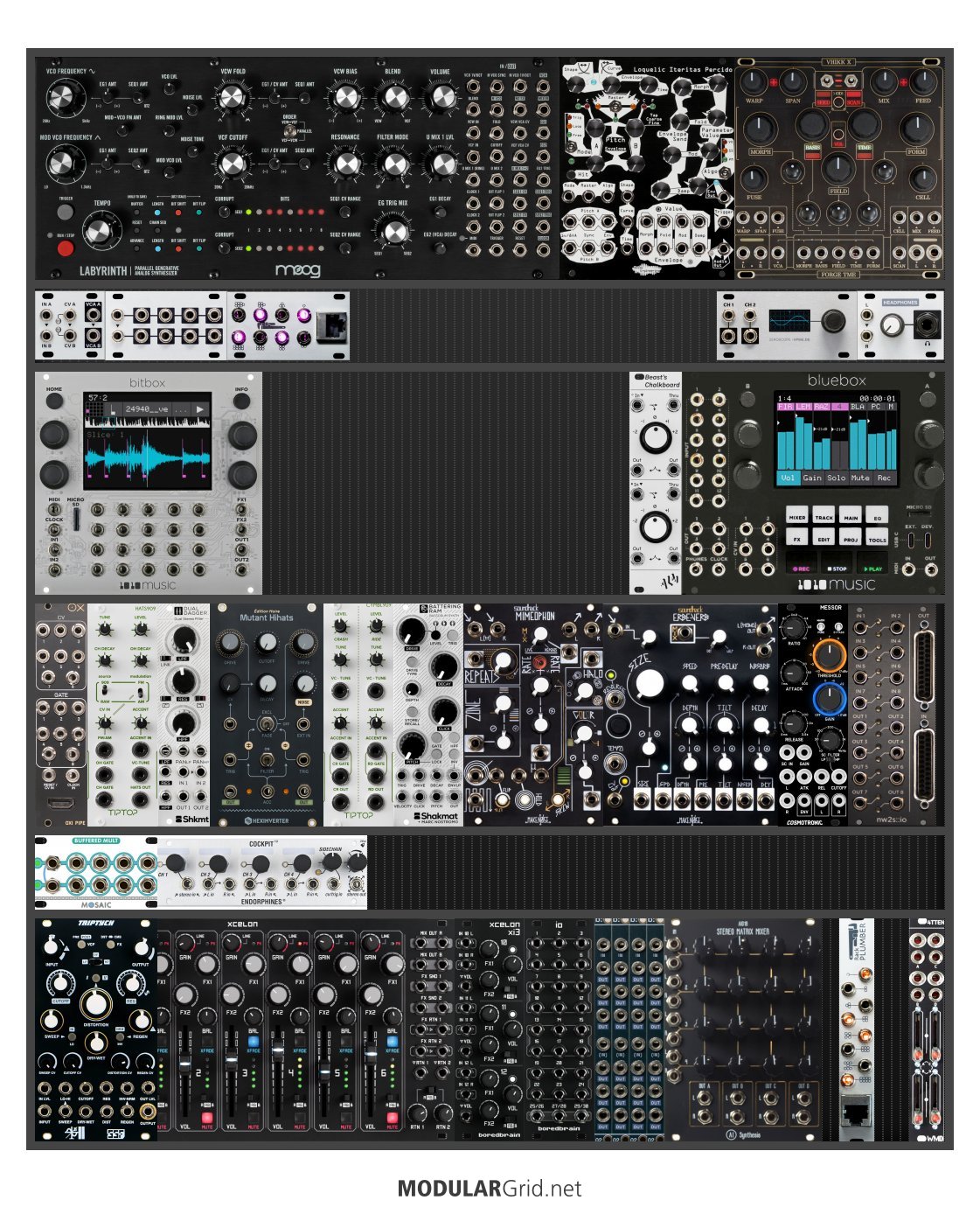Click the Distortion knob on Triptych
Image resolution: width=980 pixels, height=1207 pixels.
(x=95, y=1003)
